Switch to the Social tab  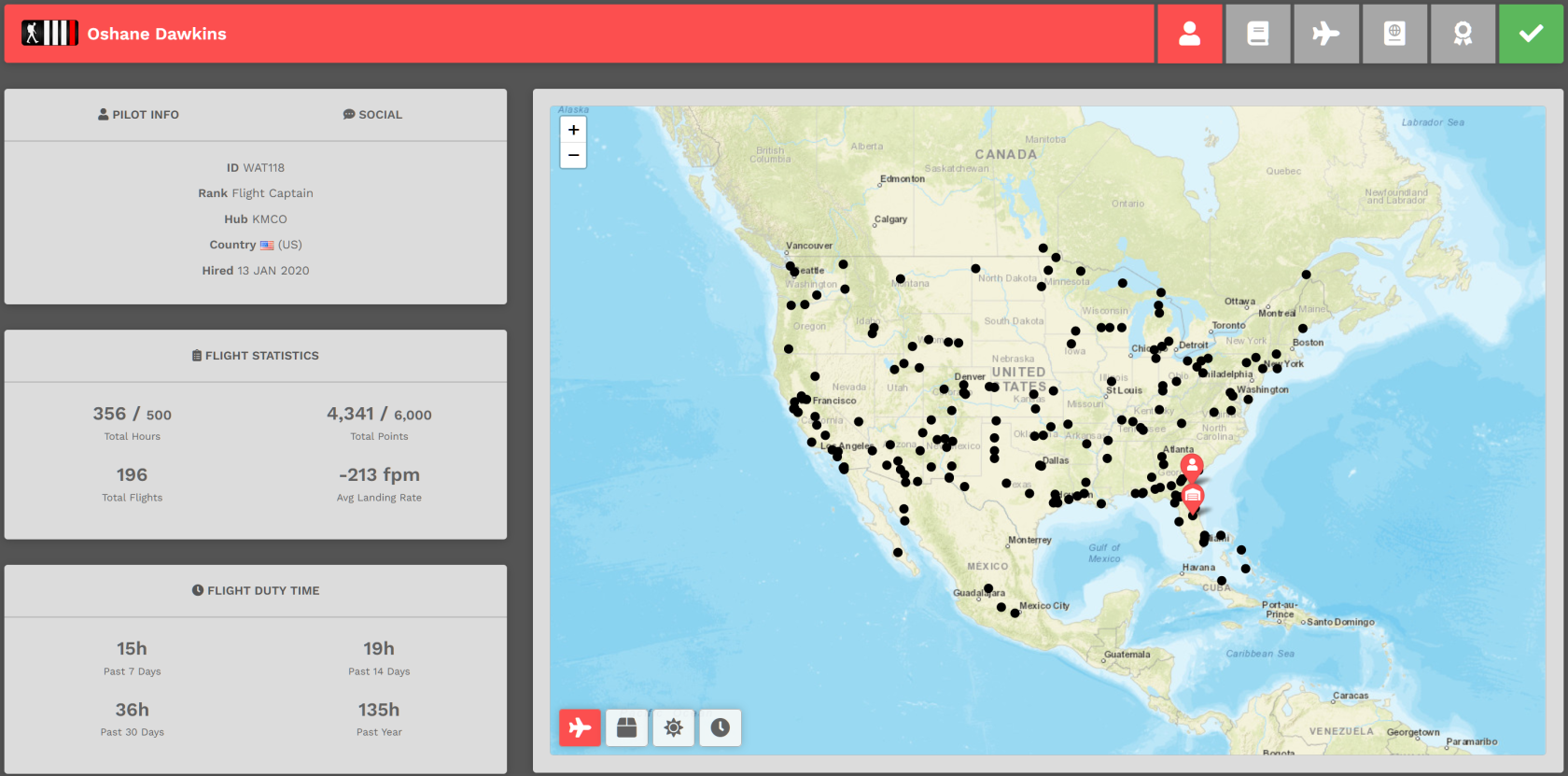pos(372,115)
